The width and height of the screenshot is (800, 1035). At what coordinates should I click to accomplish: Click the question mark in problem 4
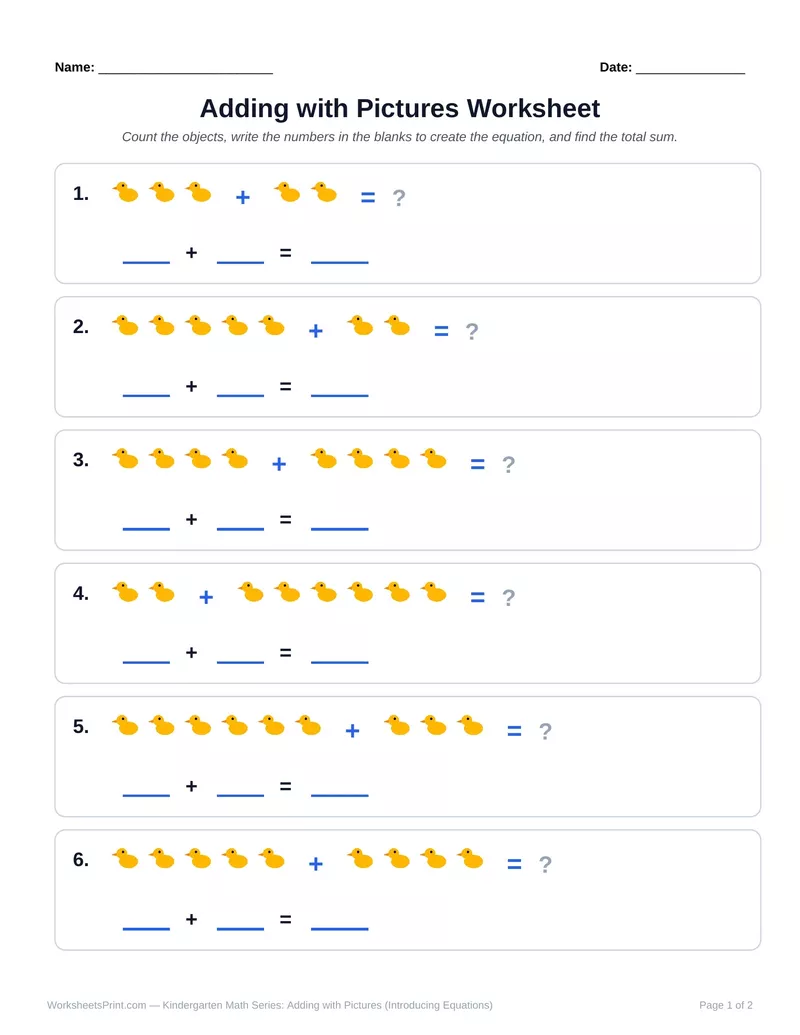pyautogui.click(x=508, y=597)
